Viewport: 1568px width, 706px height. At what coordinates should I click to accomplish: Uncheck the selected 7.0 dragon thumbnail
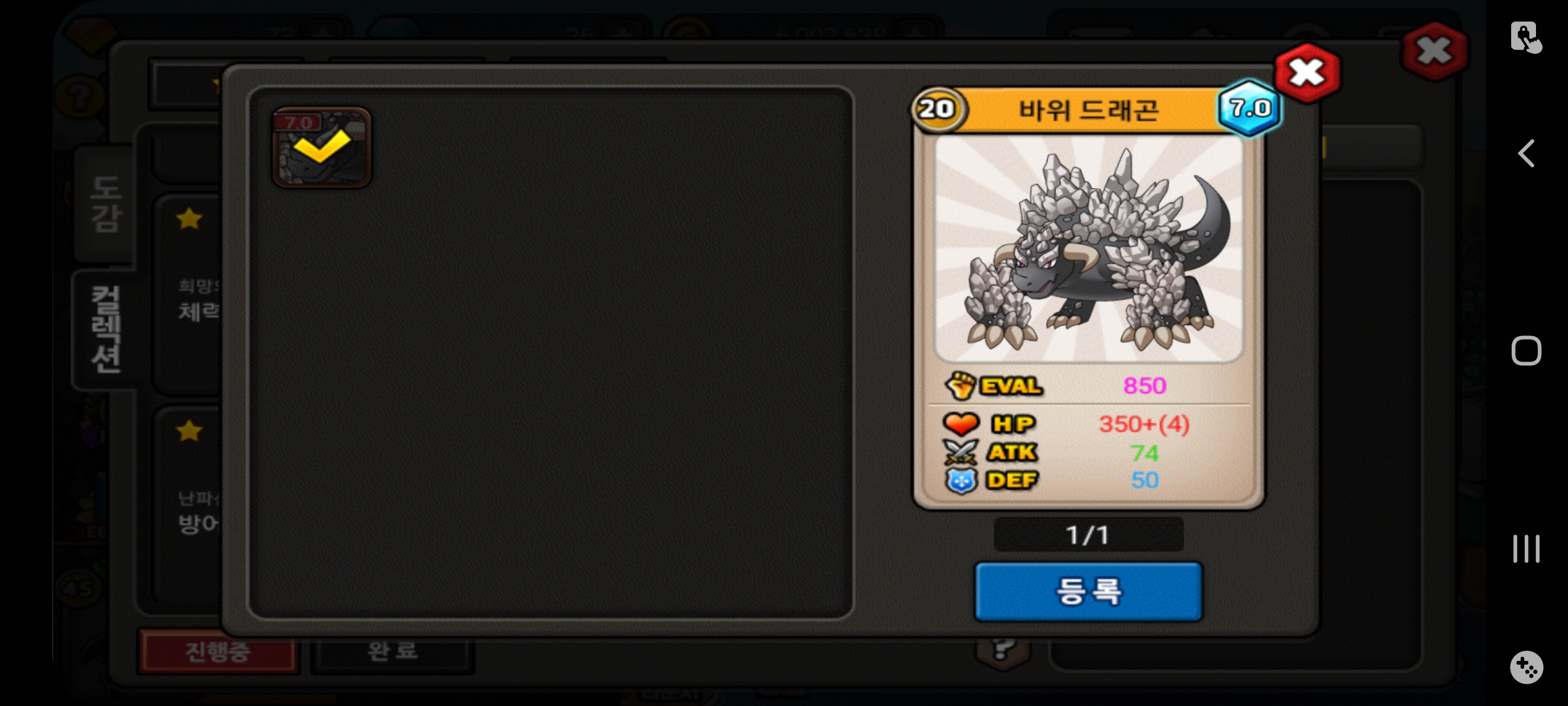(322, 148)
